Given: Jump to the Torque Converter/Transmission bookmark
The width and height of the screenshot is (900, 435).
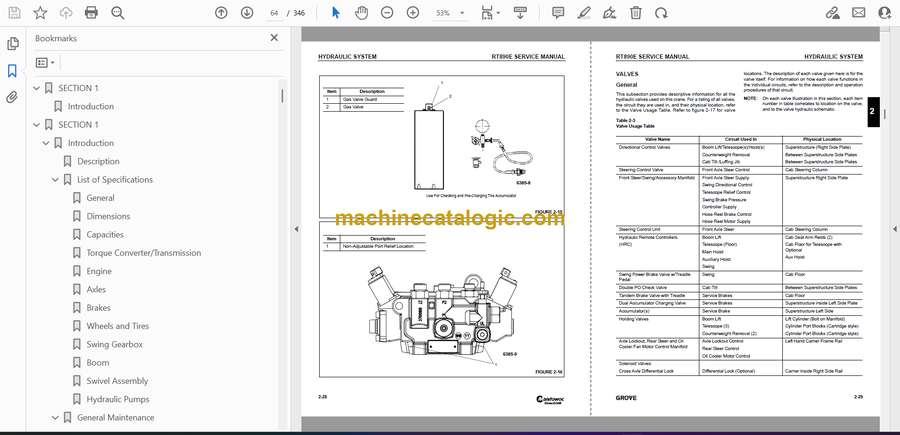Looking at the screenshot, I should (x=143, y=253).
